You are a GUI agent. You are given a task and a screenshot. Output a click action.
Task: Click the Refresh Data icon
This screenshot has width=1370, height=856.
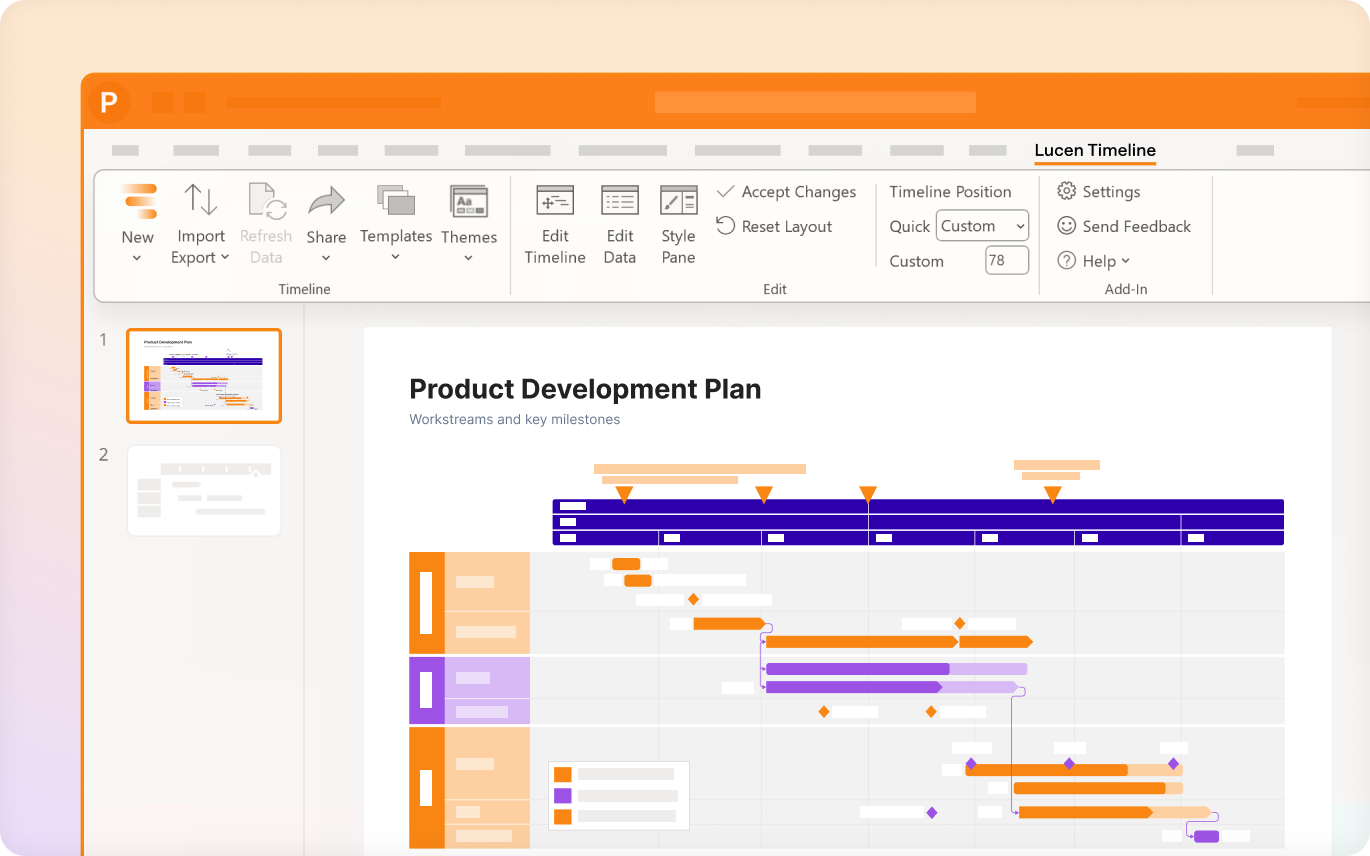[x=266, y=201]
